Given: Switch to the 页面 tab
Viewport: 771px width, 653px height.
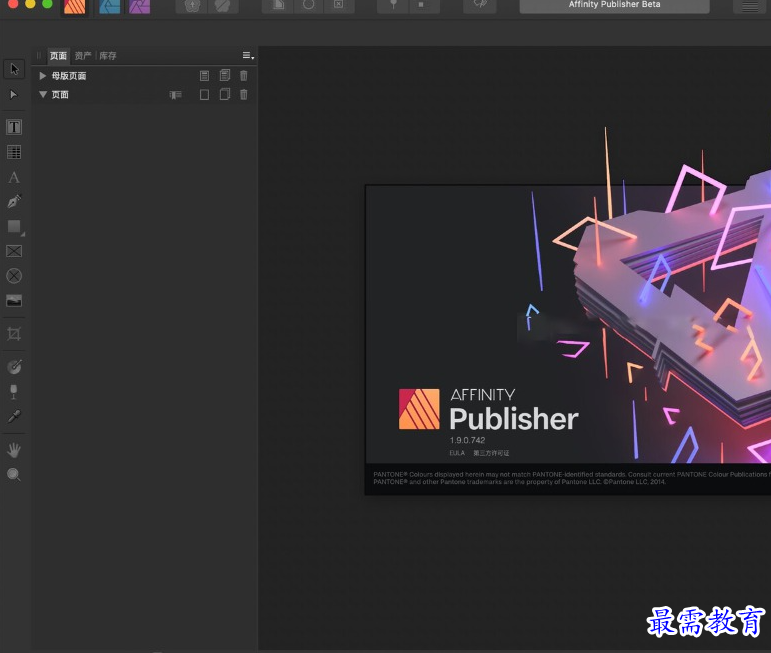Looking at the screenshot, I should pyautogui.click(x=59, y=56).
